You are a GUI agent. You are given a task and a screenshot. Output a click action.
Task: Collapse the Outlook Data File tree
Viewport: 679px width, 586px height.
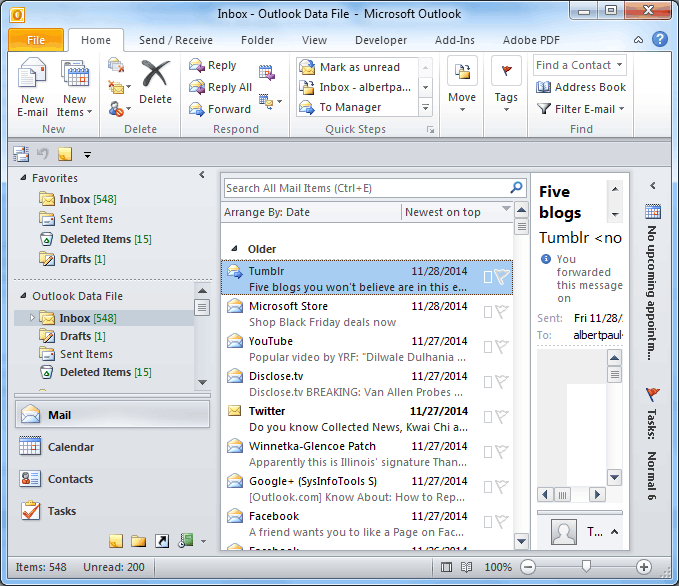[x=23, y=296]
